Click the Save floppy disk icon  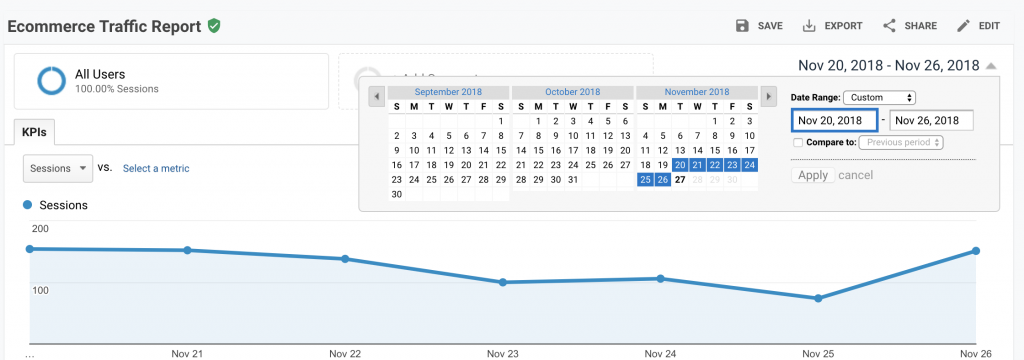point(742,26)
